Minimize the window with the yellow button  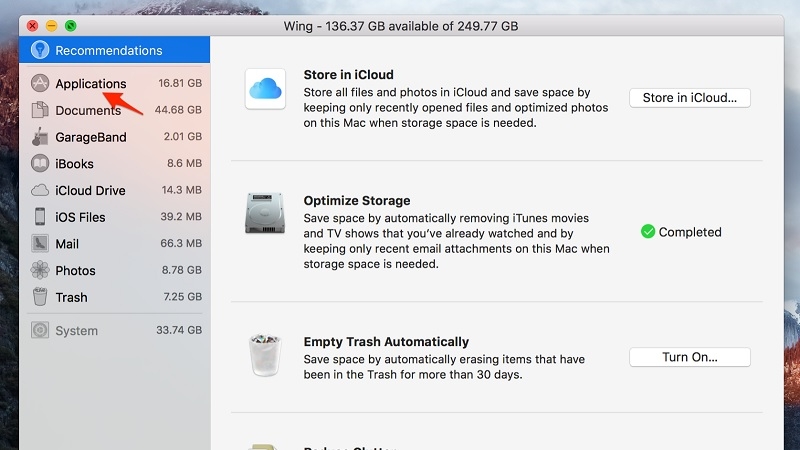[52, 26]
